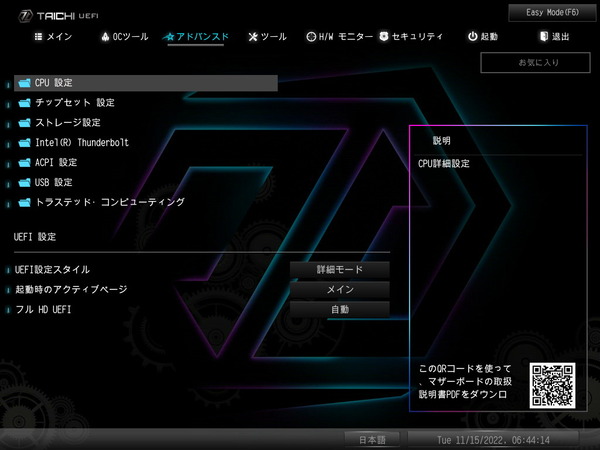Click the チップセット 設定 folder icon
The width and height of the screenshot is (600, 450).
pos(25,103)
